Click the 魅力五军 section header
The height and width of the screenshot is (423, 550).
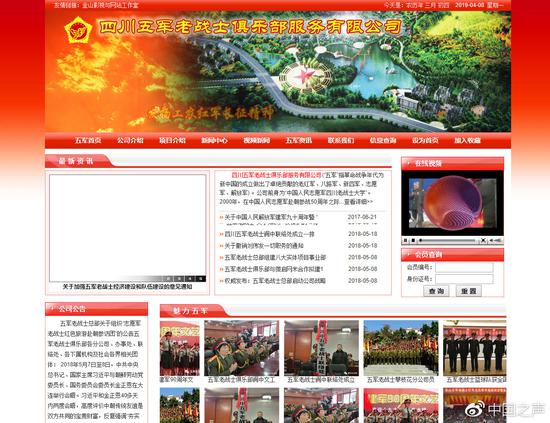coord(190,311)
